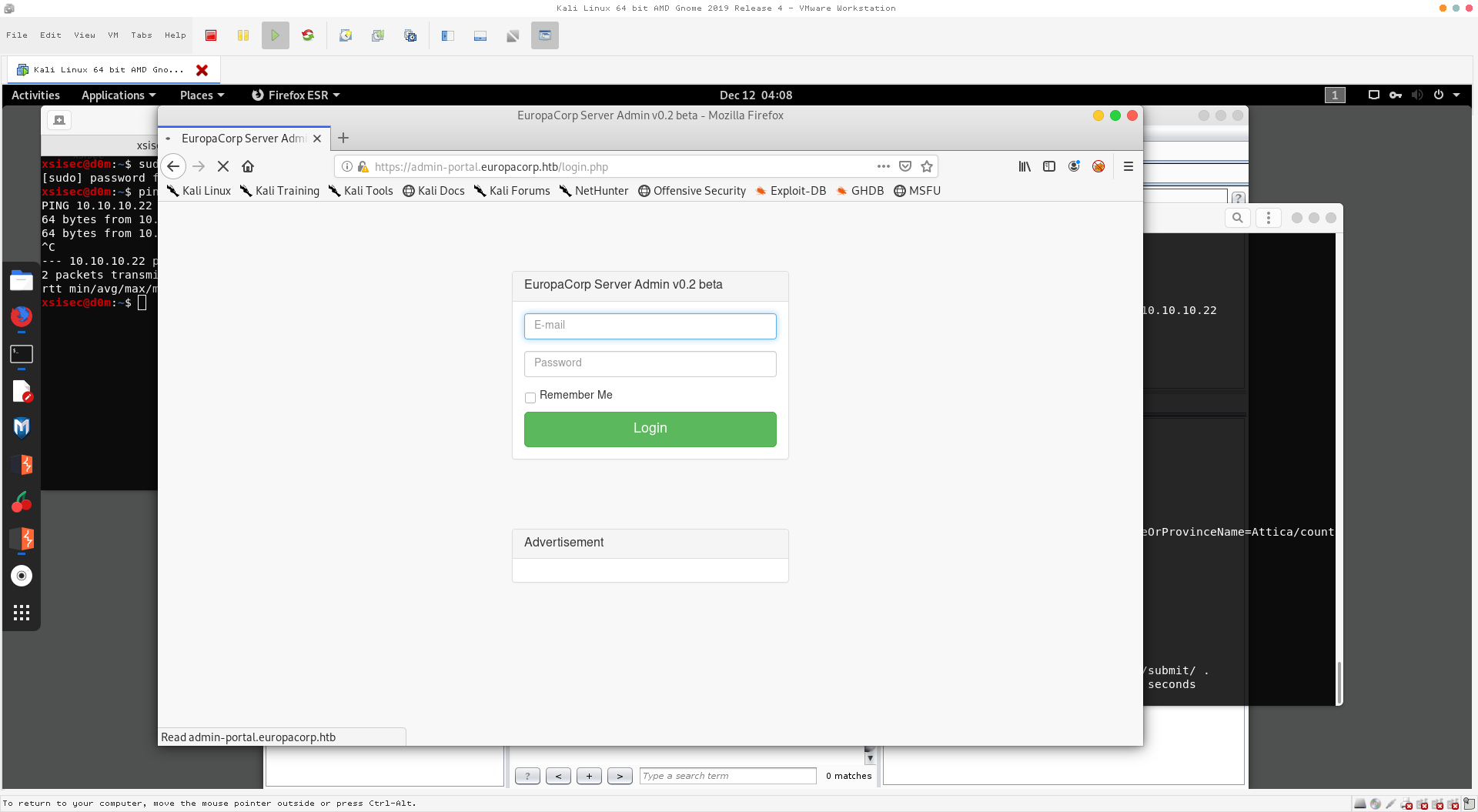Open the Firefox hamburger menu
Image resolution: width=1478 pixels, height=812 pixels.
pyautogui.click(x=1129, y=166)
